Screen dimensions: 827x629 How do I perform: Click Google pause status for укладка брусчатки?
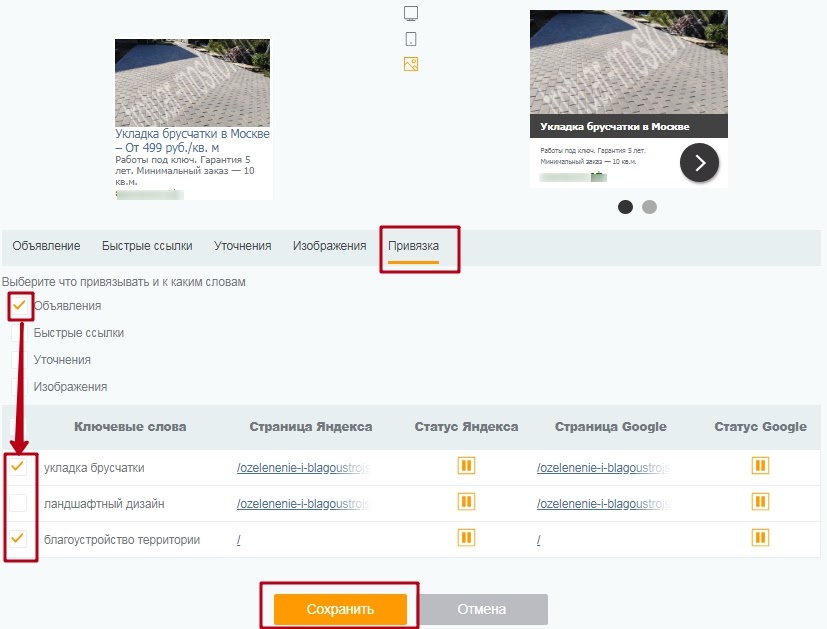pyautogui.click(x=760, y=466)
